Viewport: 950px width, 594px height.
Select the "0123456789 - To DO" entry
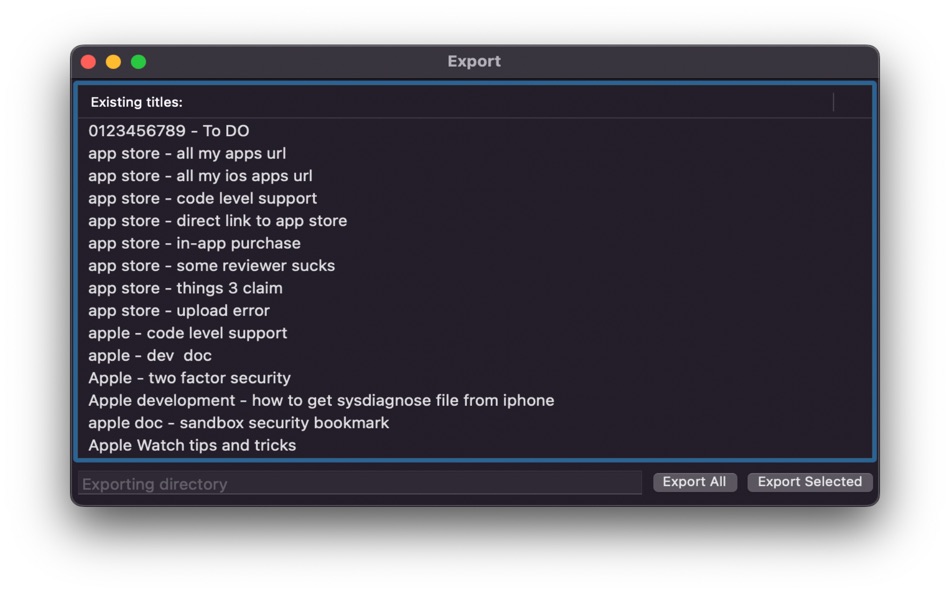point(168,131)
